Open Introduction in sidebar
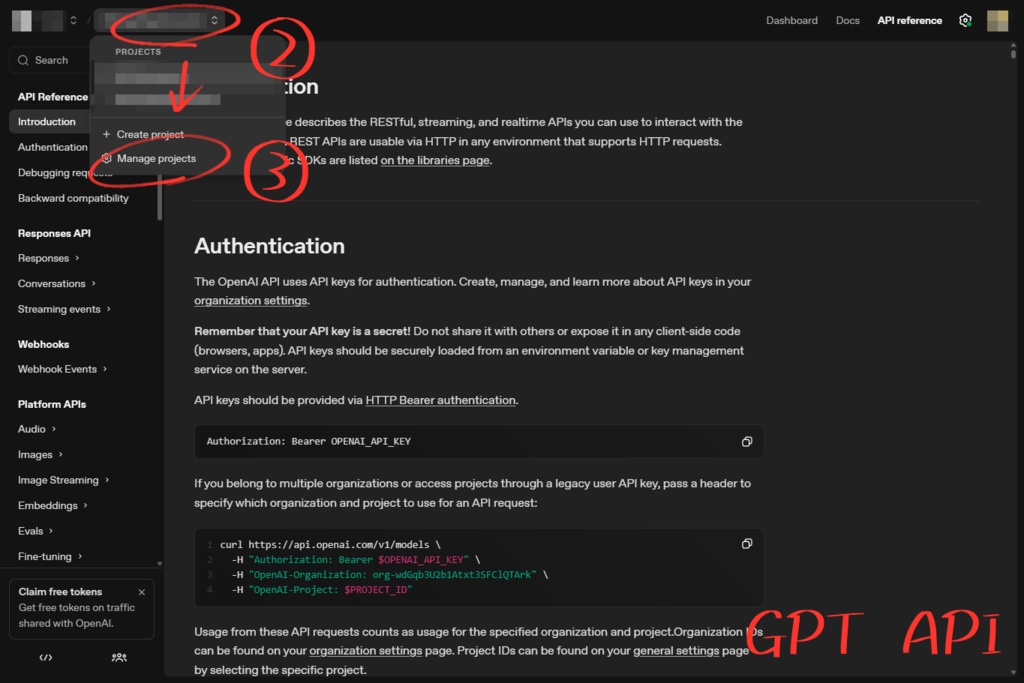Screen dimensions: 1024x683 coord(49,121)
